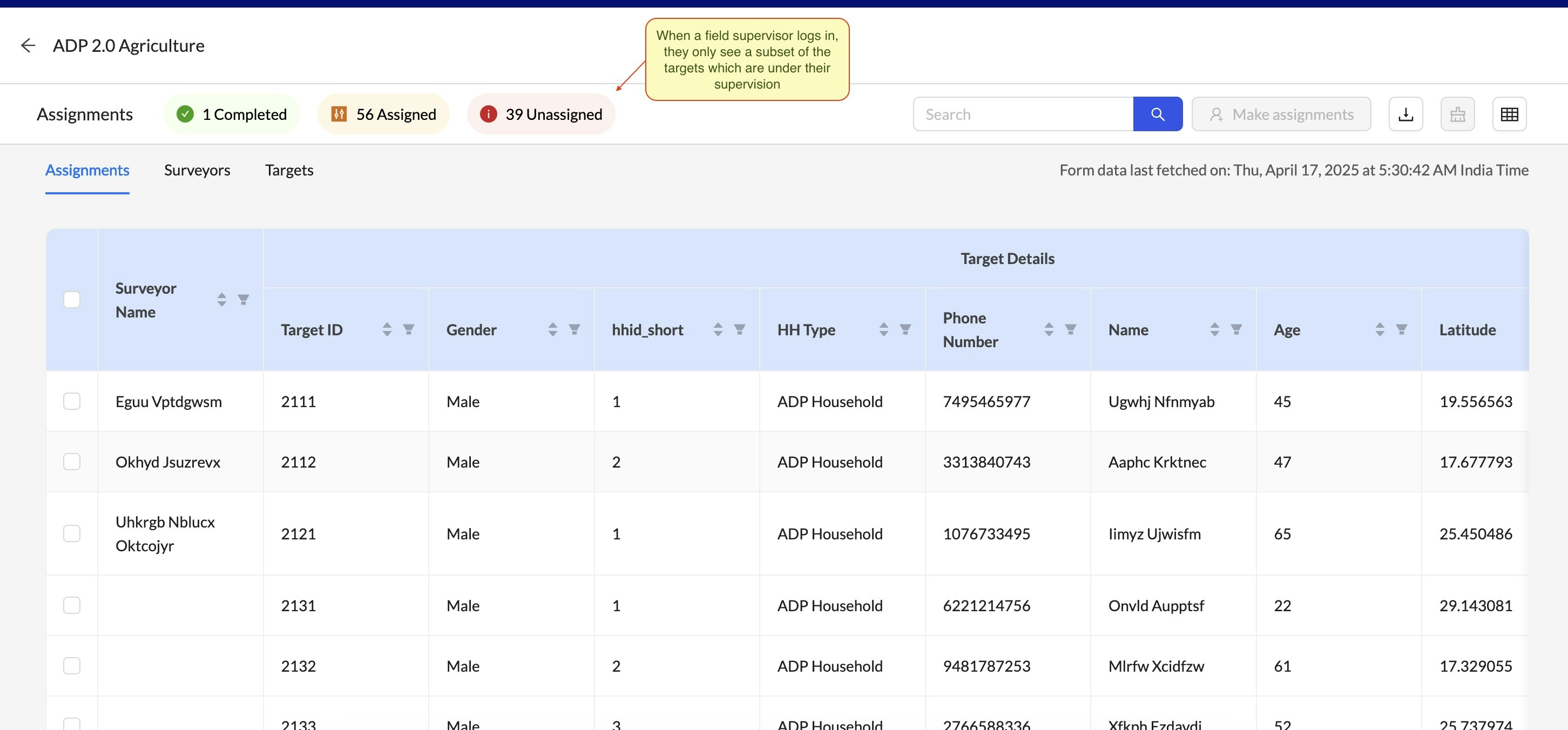
Task: Sort by the hid_short column arrows
Action: click(x=718, y=329)
